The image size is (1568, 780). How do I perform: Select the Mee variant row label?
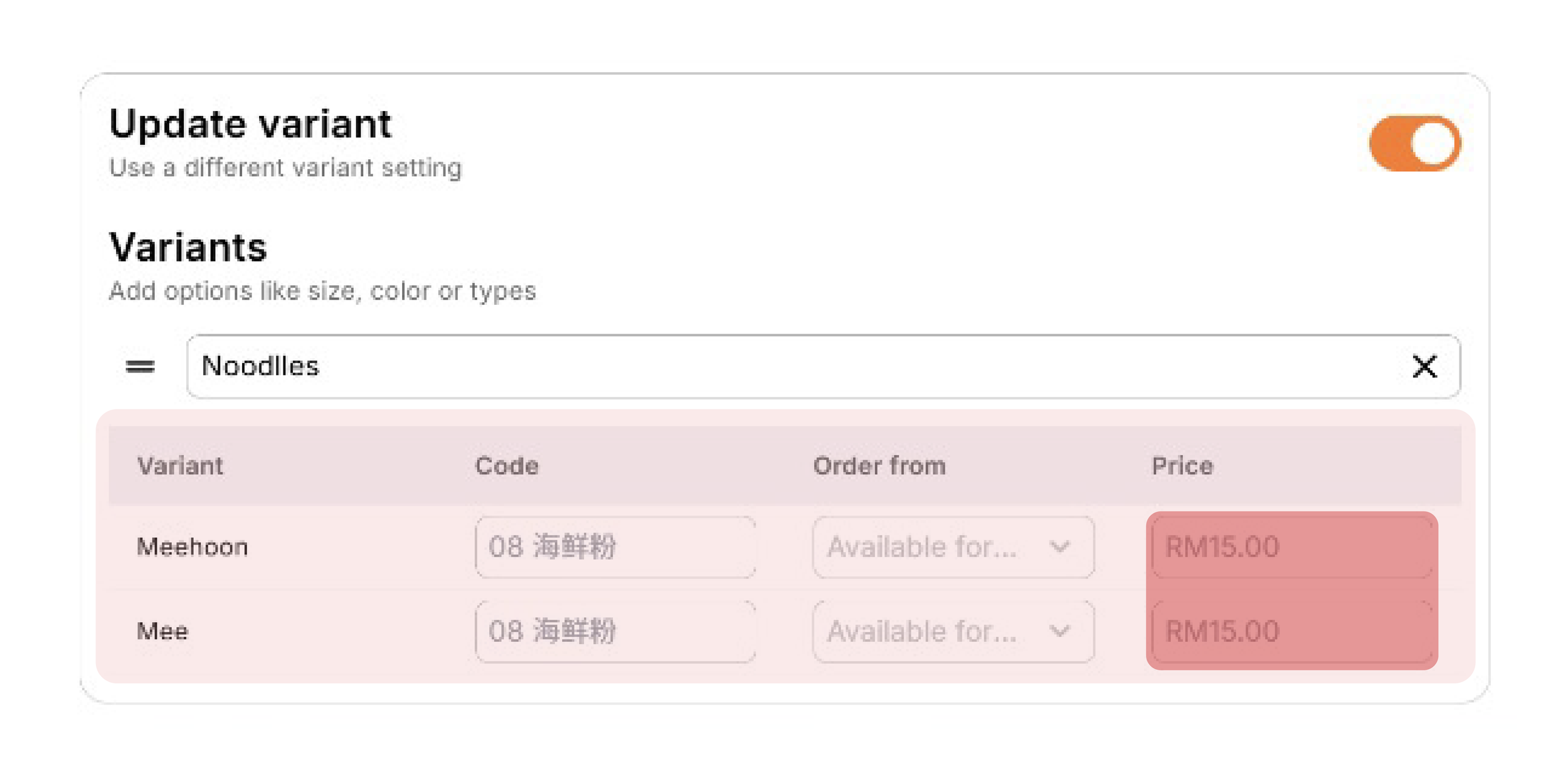[162, 631]
